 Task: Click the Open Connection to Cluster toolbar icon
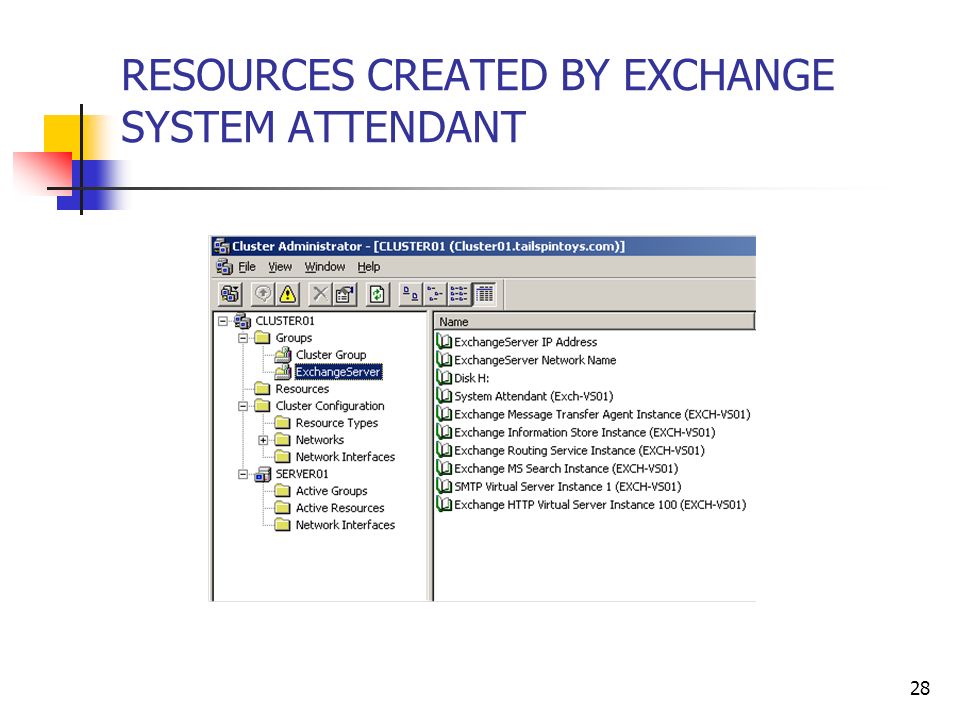coord(230,294)
